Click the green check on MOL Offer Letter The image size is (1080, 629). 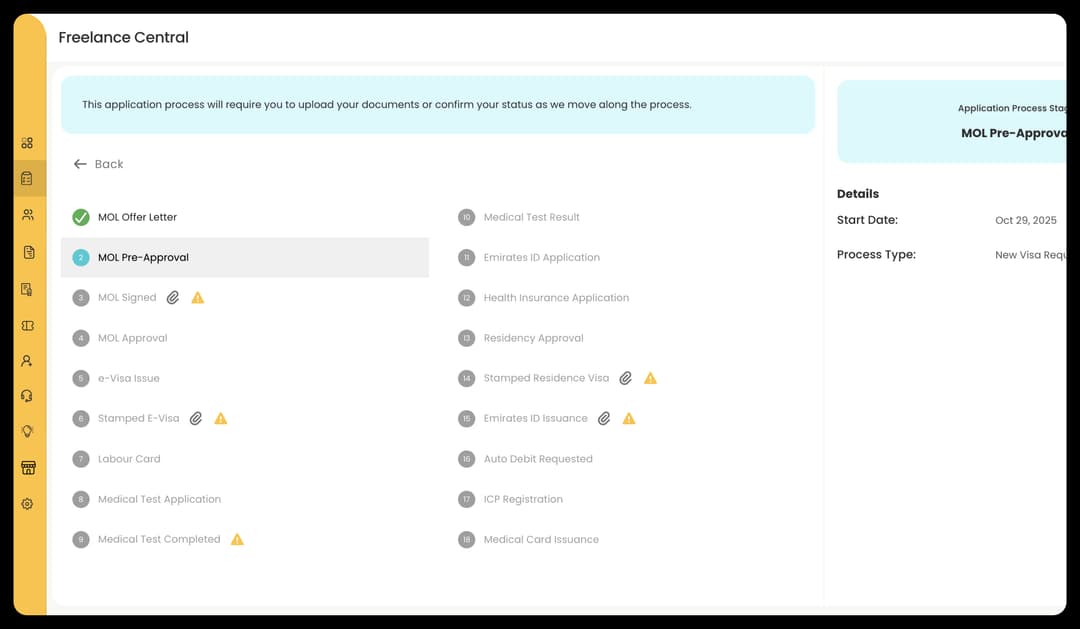click(x=81, y=217)
